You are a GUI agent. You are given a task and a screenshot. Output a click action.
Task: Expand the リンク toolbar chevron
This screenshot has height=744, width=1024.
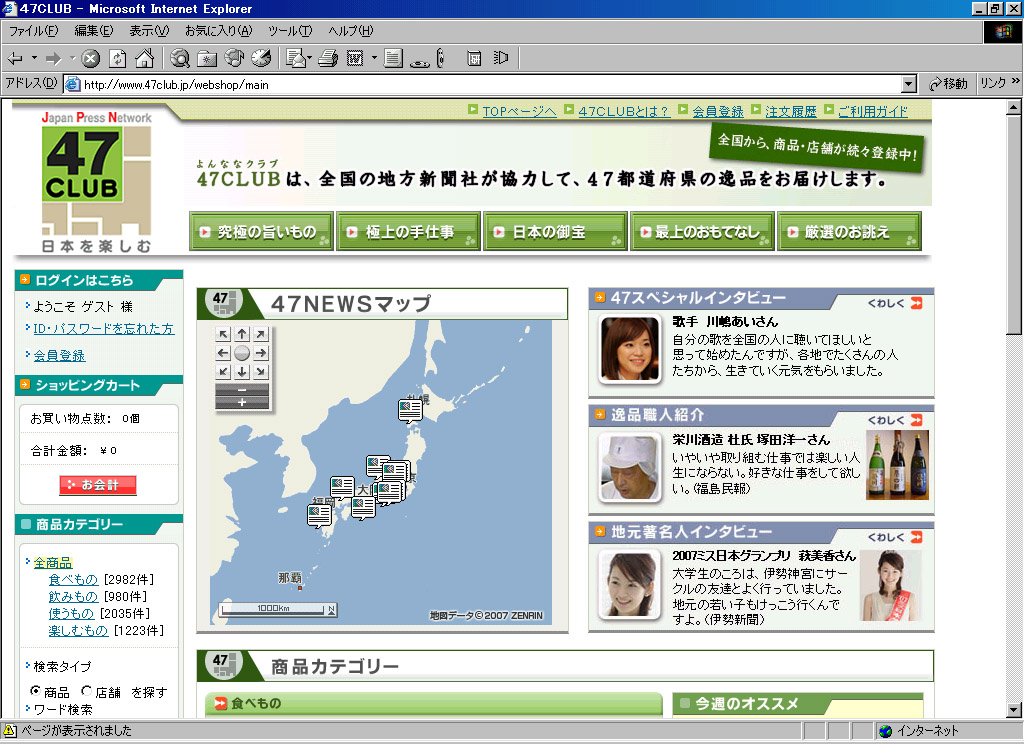(1016, 82)
